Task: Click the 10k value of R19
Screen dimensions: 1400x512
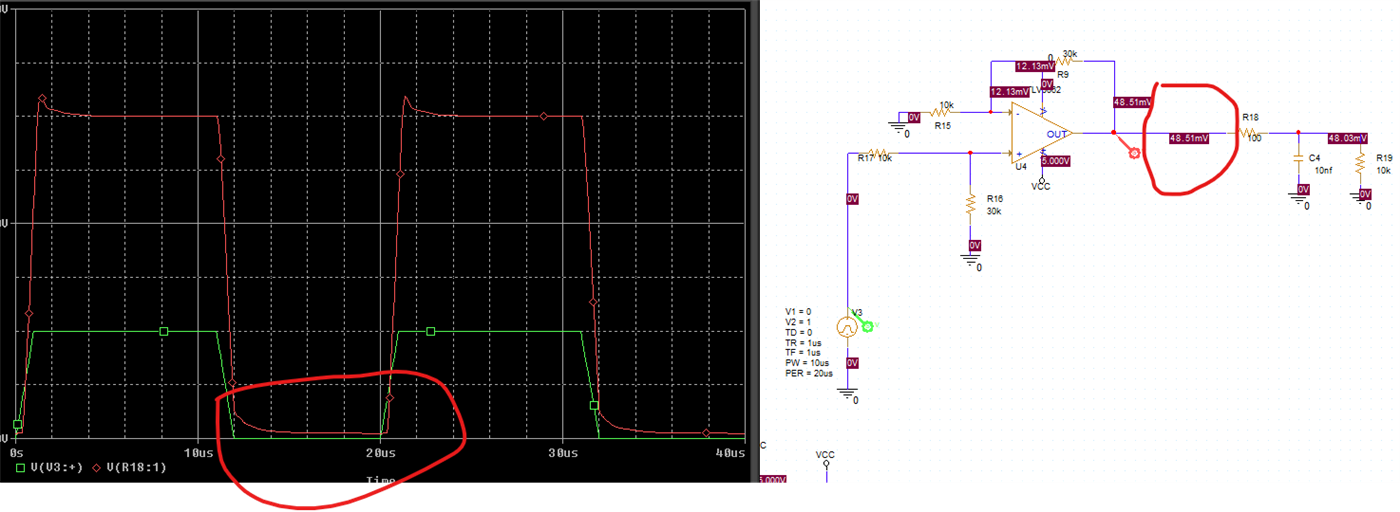Action: [x=1384, y=169]
